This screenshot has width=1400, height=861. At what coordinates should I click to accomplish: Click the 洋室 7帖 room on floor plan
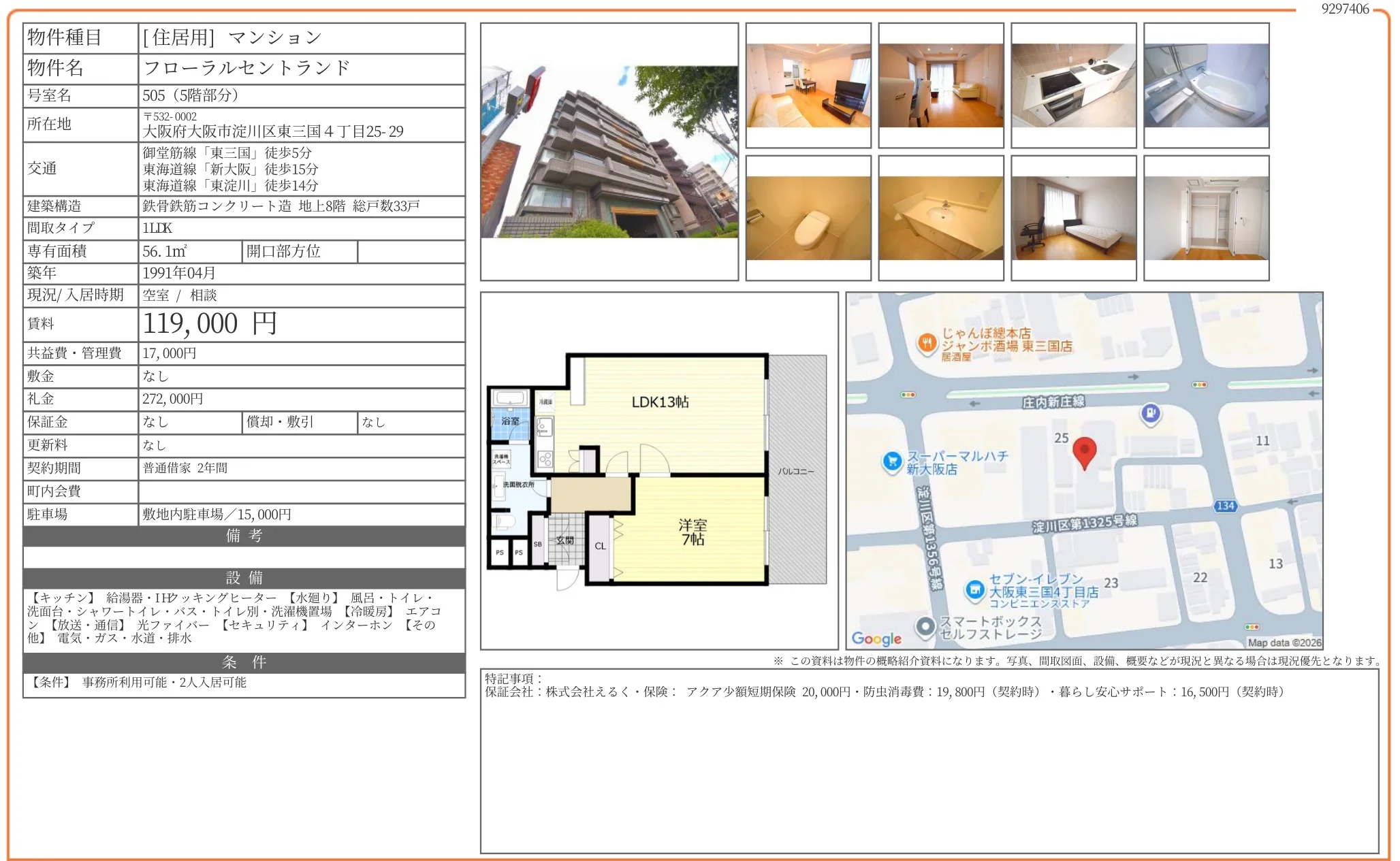tap(693, 532)
